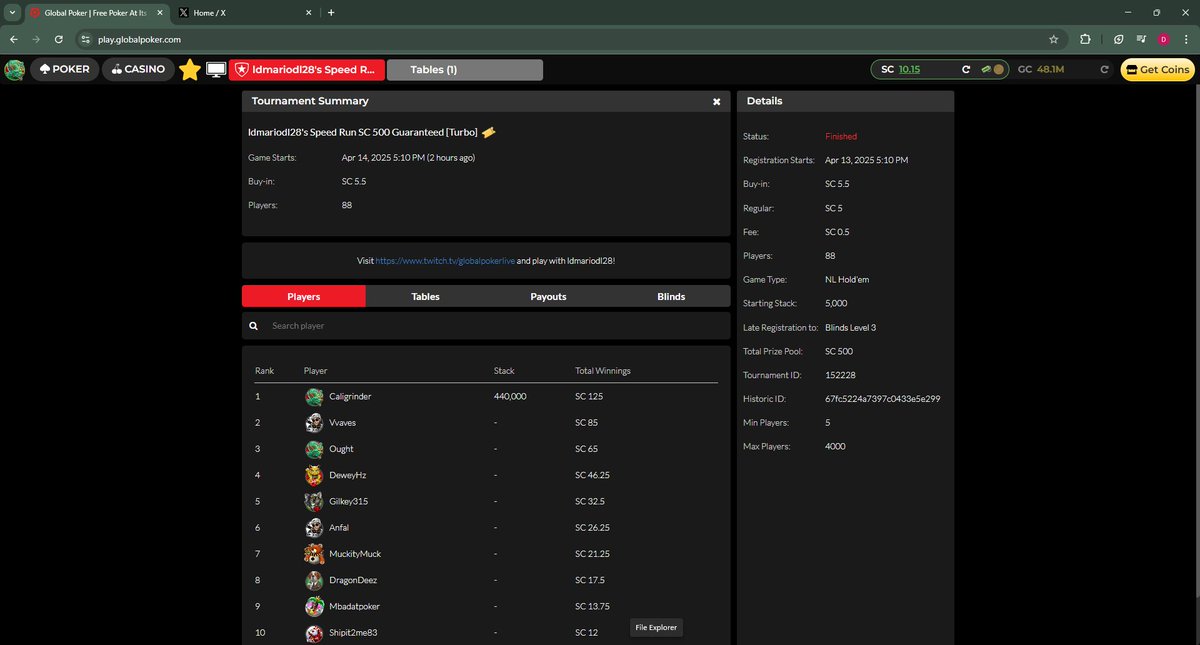The width and height of the screenshot is (1200, 645).
Task: Open the Chrome three-dot menu
Action: tap(1186, 39)
